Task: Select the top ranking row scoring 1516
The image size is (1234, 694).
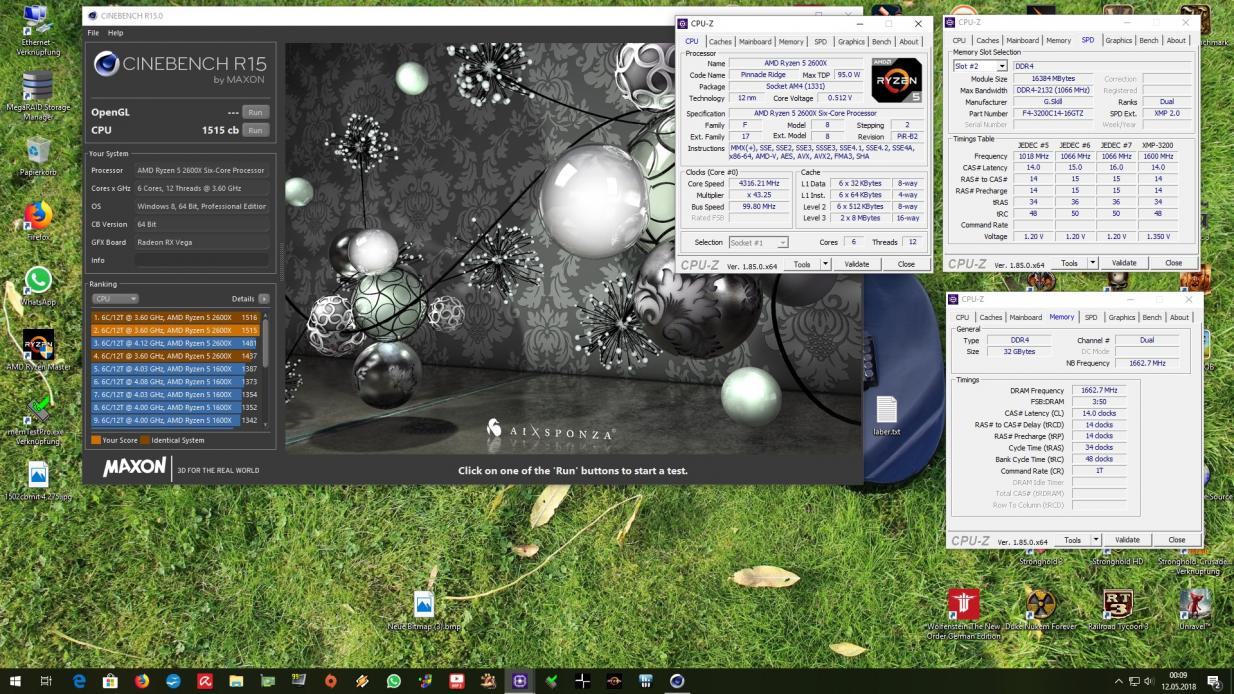Action: coord(175,317)
